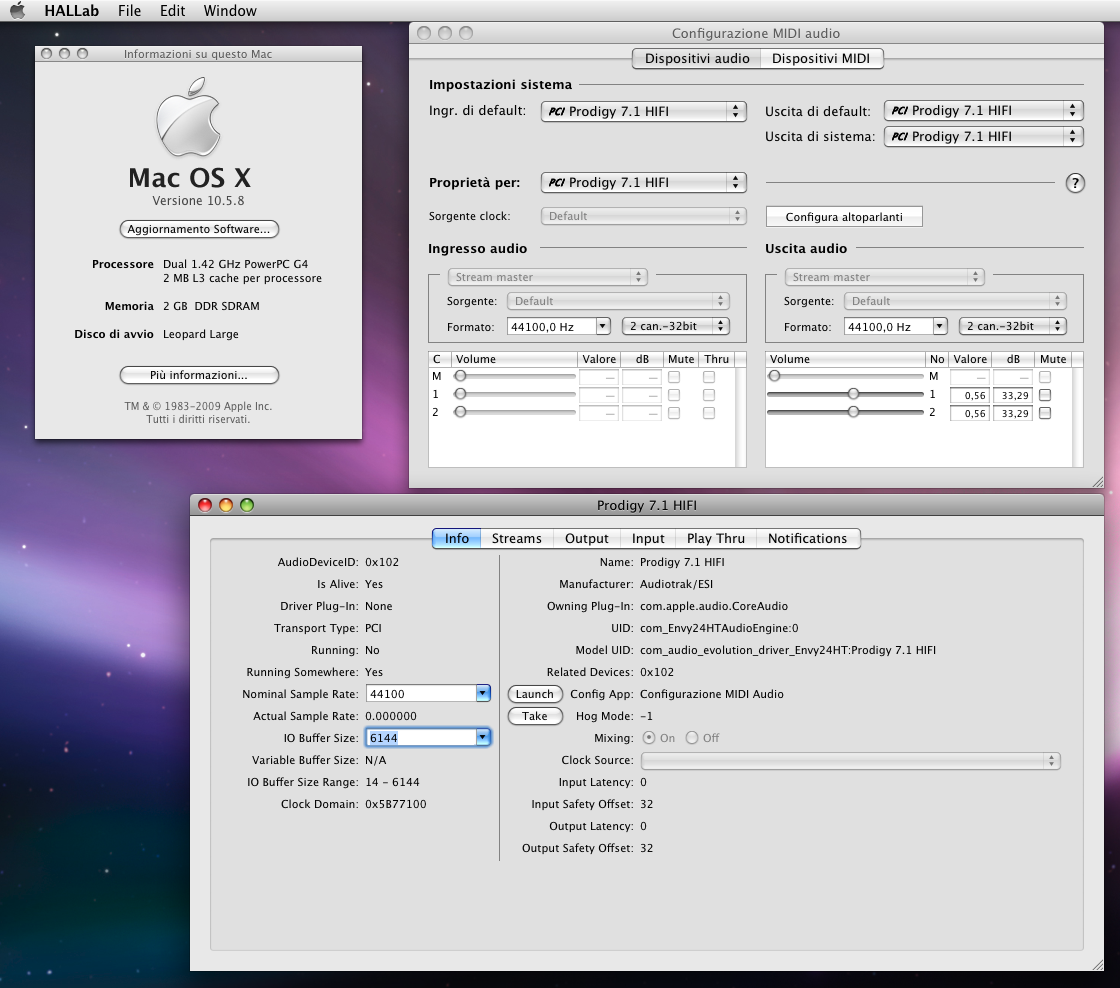Open the File menu
Screen dimensions: 1120x988
tap(129, 11)
